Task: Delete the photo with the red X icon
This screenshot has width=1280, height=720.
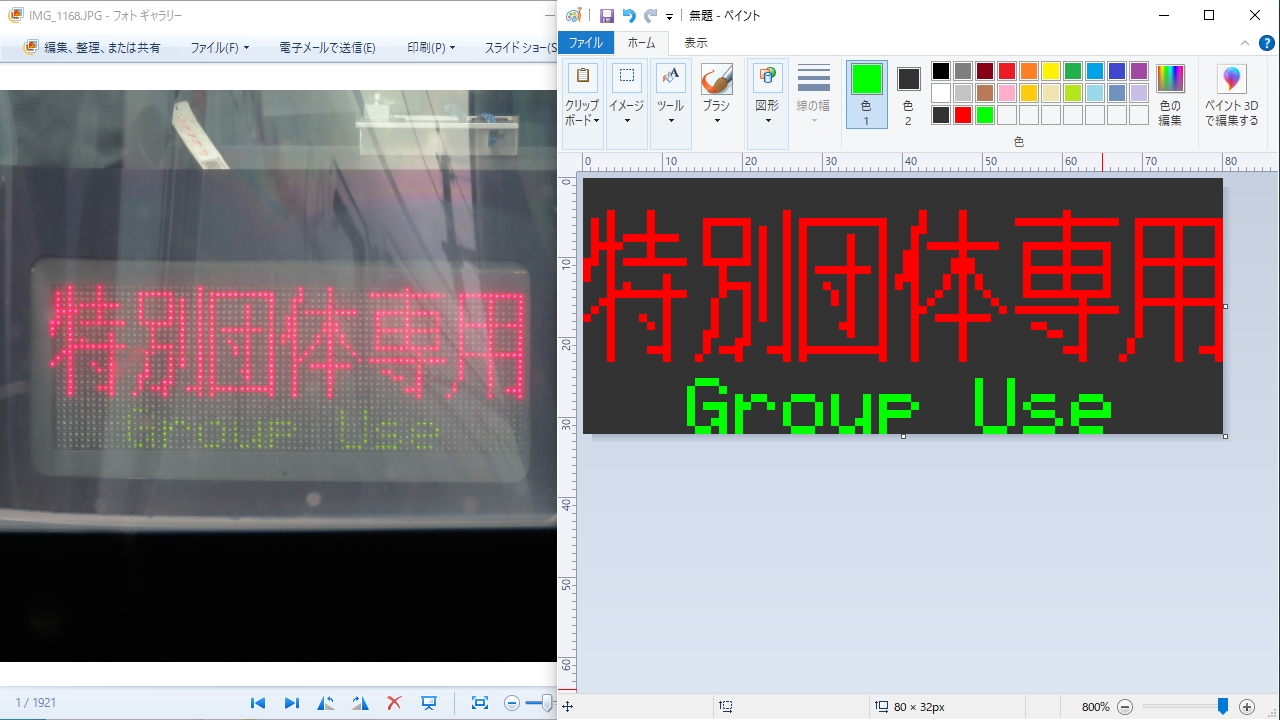Action: (394, 703)
